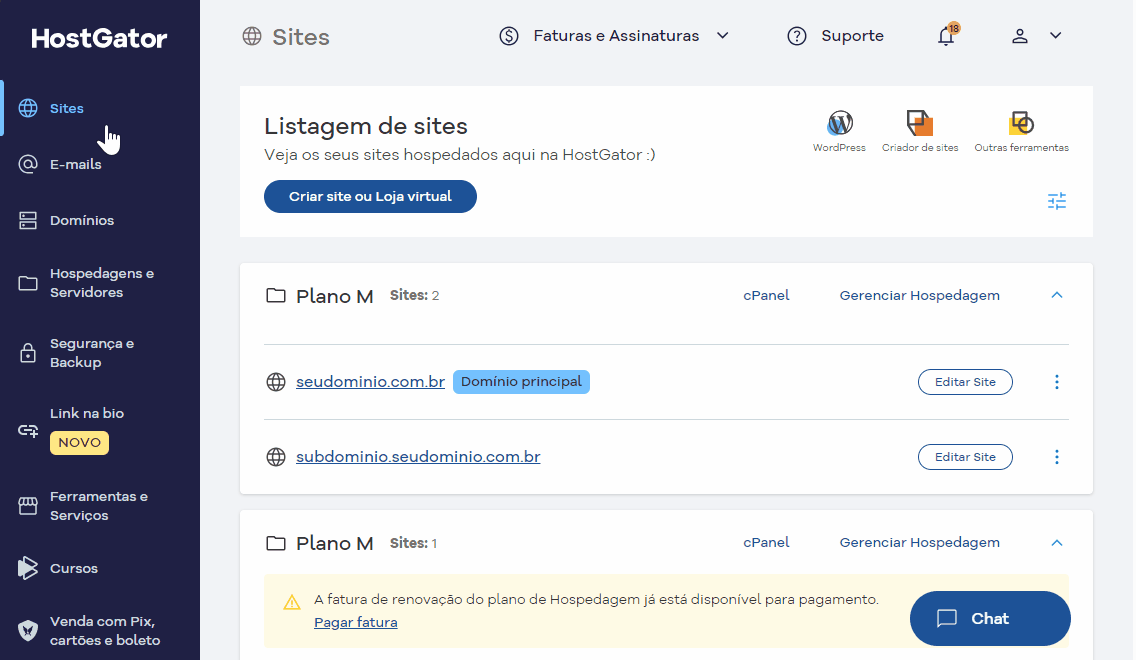The image size is (1136, 660).
Task: Click the Domínio principal badge
Action: click(521, 382)
